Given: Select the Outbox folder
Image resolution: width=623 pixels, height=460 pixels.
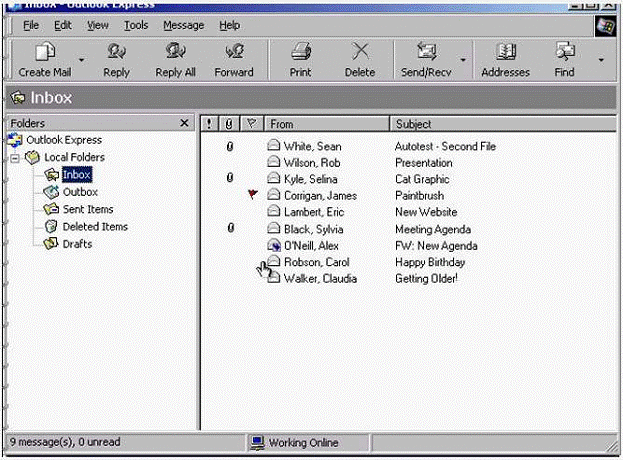Looking at the screenshot, I should 80,192.
